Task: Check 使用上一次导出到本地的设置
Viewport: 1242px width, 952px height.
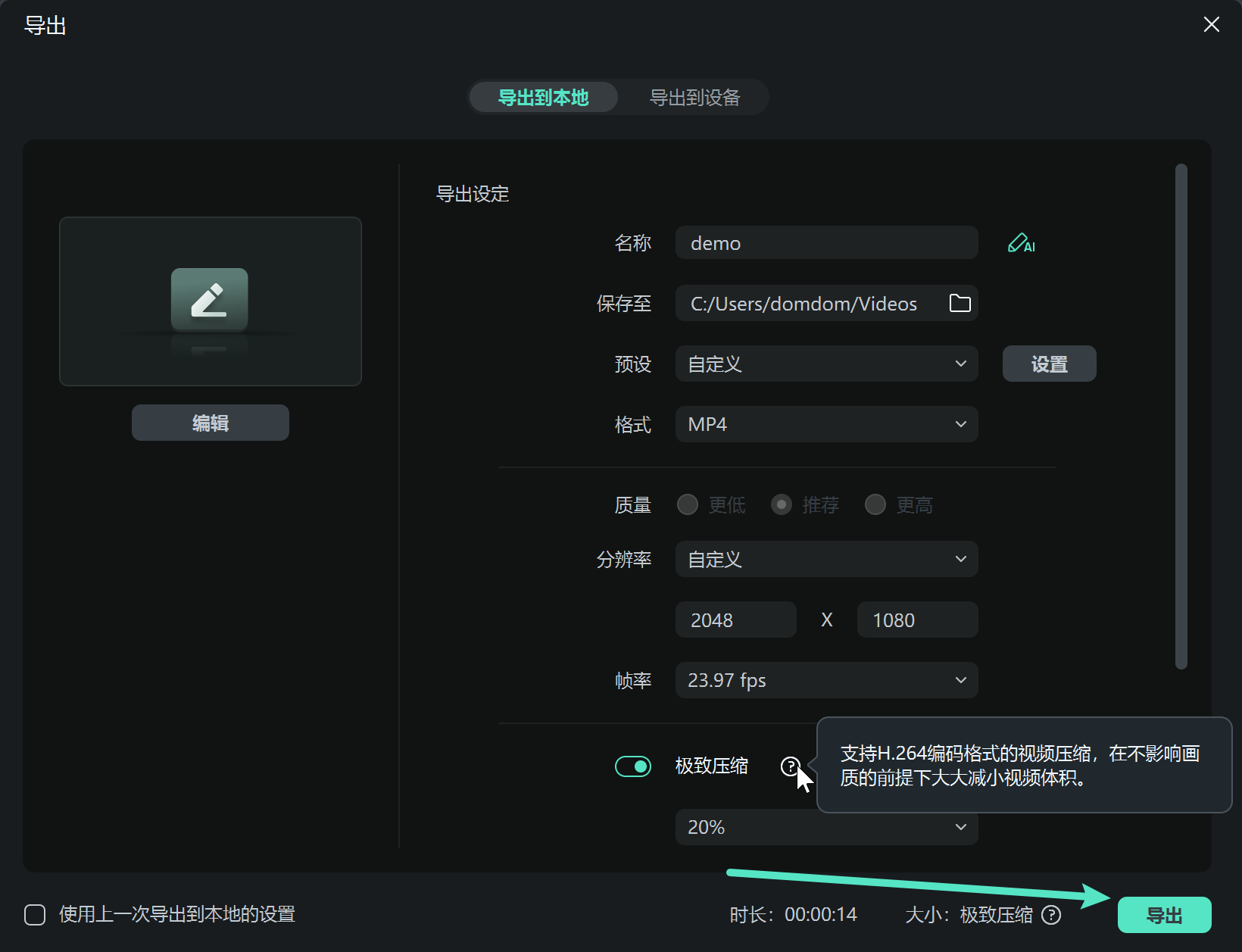Action: (x=35, y=915)
